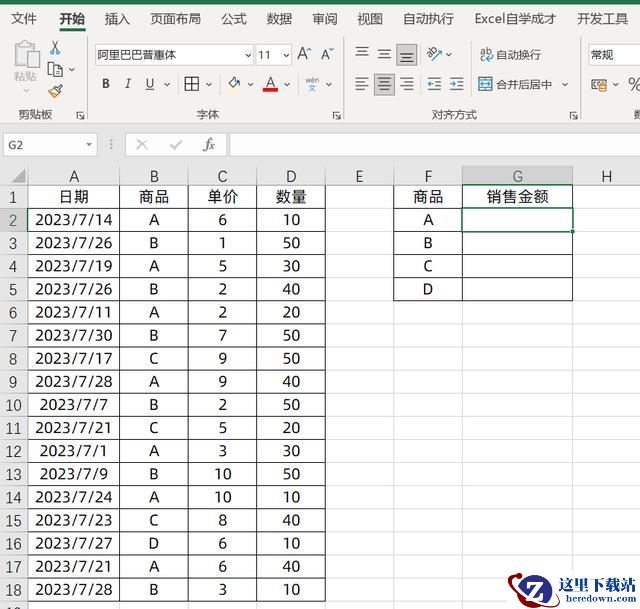Open Name Box dropdown arrow
The height and width of the screenshot is (609, 640).
click(x=89, y=144)
